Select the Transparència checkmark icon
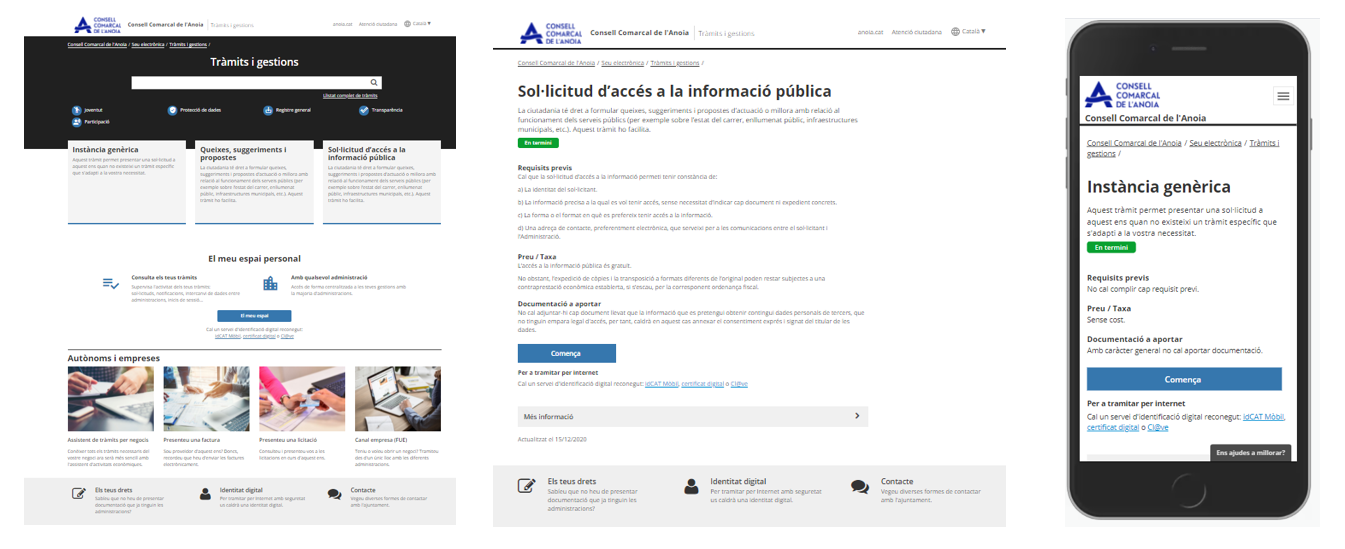Image resolution: width=1345 pixels, height=549 pixels. click(363, 110)
